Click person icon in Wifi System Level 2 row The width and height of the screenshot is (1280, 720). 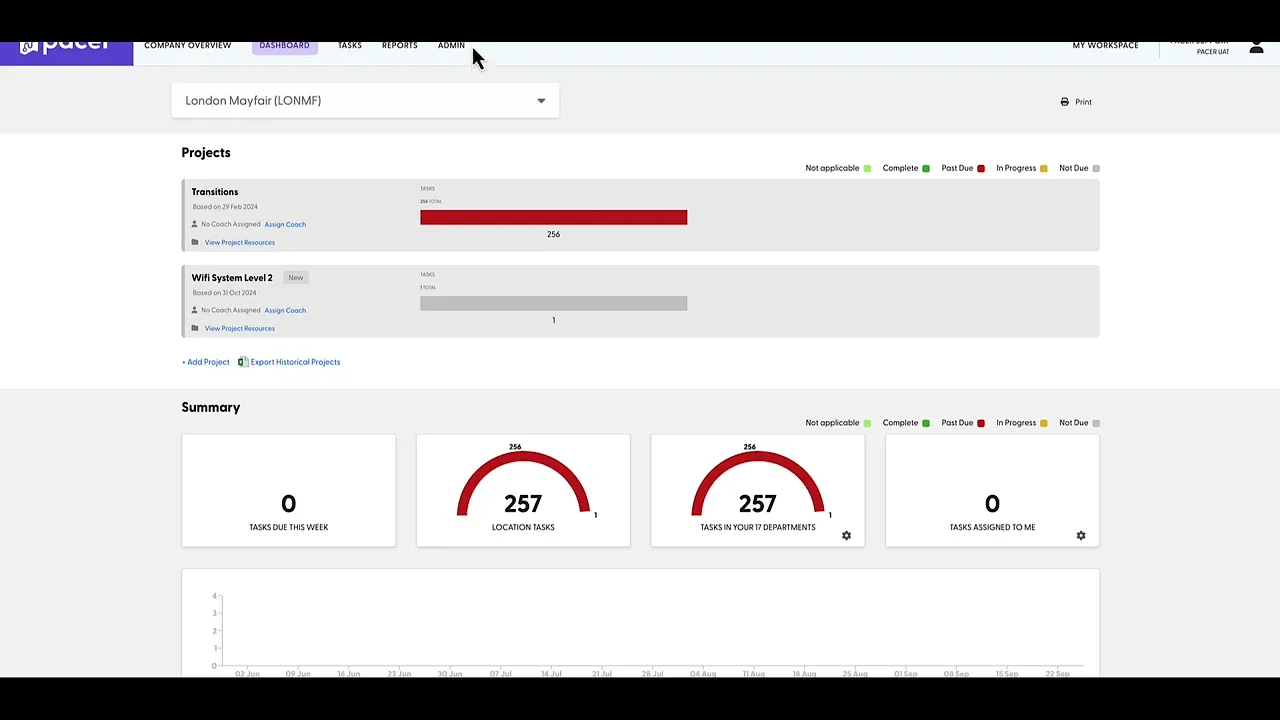tap(195, 310)
